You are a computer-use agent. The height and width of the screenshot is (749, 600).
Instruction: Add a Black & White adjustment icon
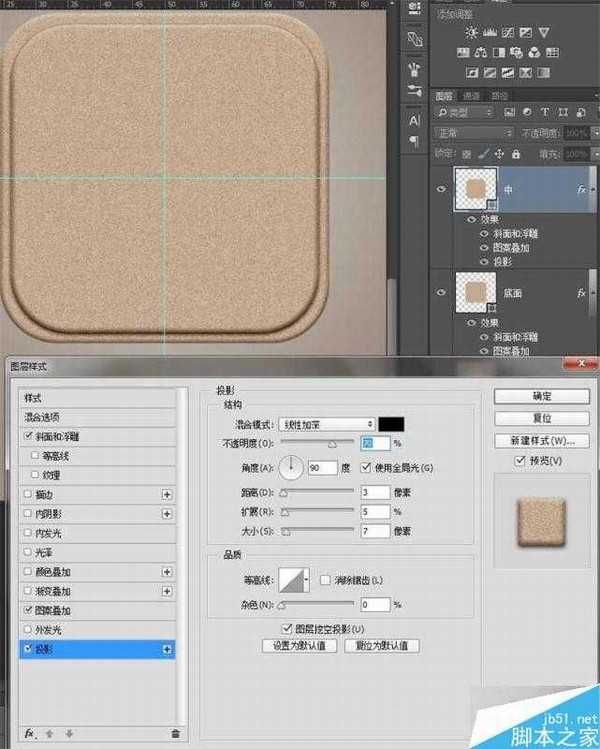pyautogui.click(x=499, y=53)
